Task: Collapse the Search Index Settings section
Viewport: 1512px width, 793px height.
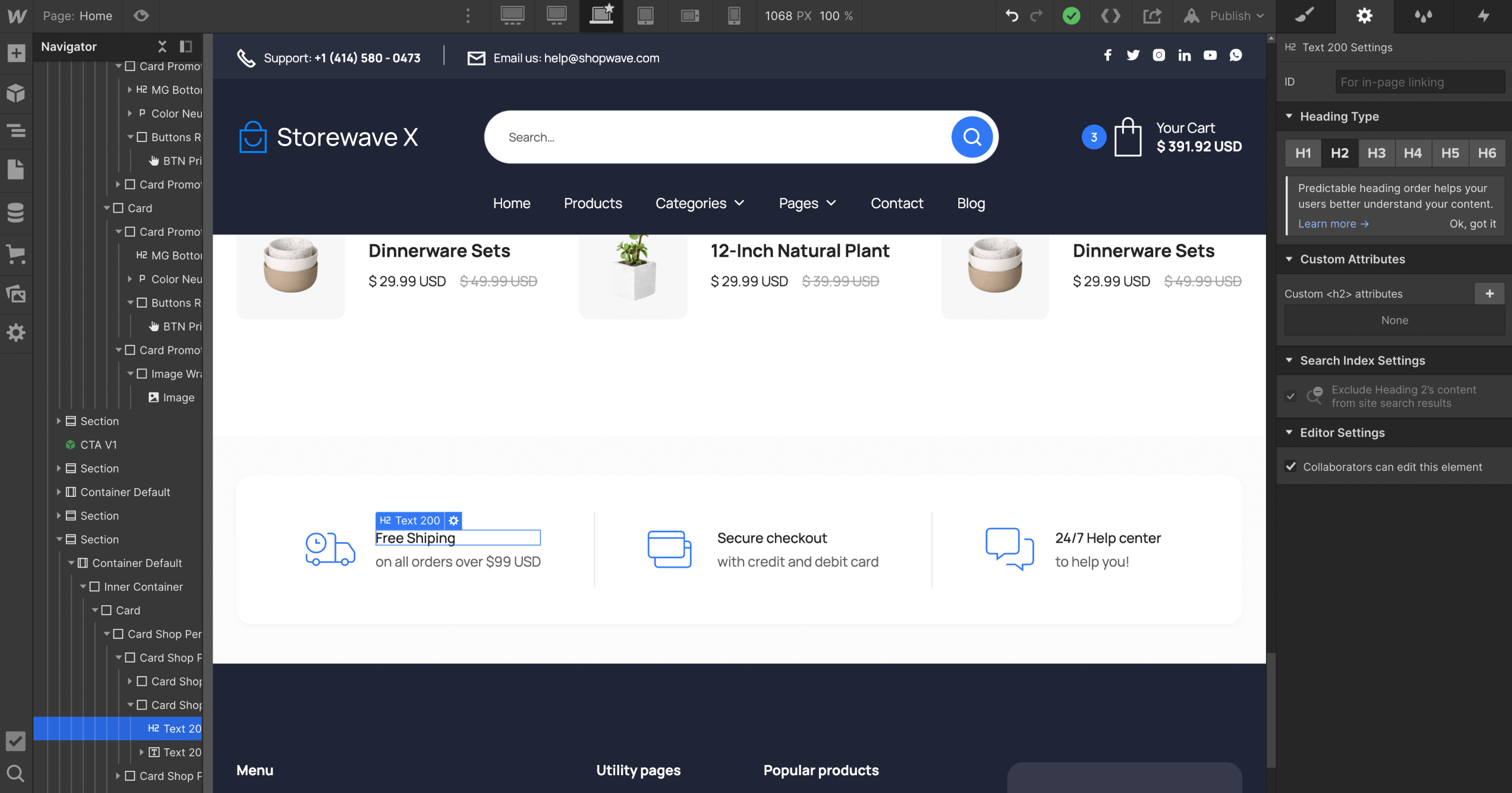Action: tap(1289, 360)
